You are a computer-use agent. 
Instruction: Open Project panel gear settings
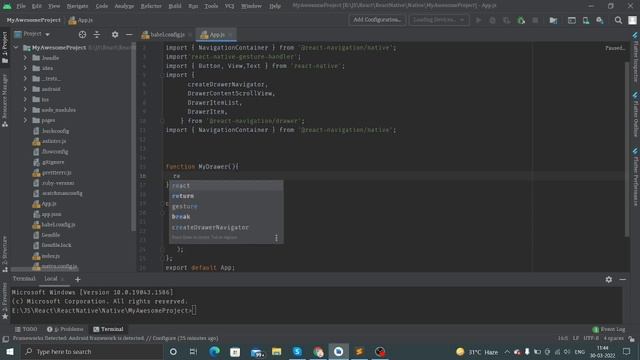point(115,35)
